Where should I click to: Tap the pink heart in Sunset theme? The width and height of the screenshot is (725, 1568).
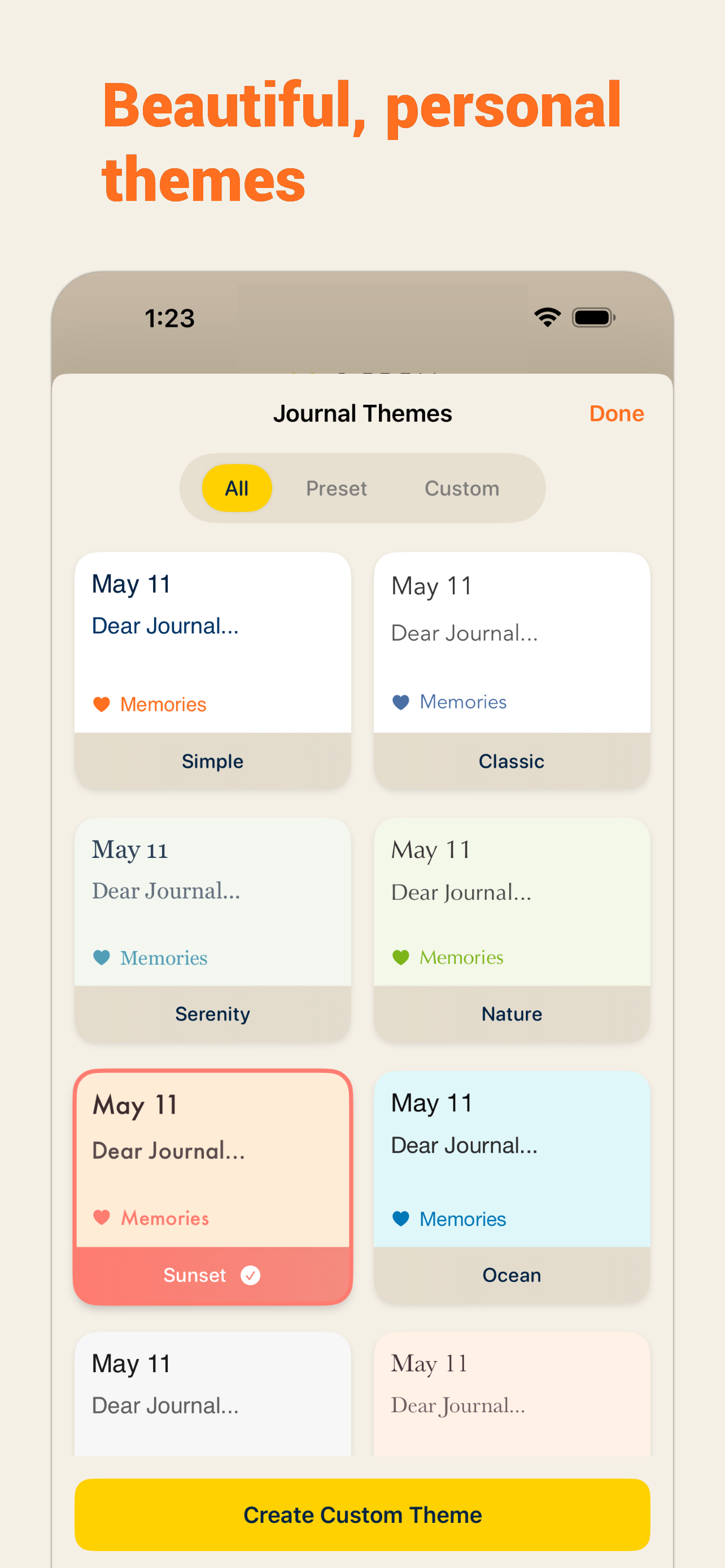(101, 1217)
